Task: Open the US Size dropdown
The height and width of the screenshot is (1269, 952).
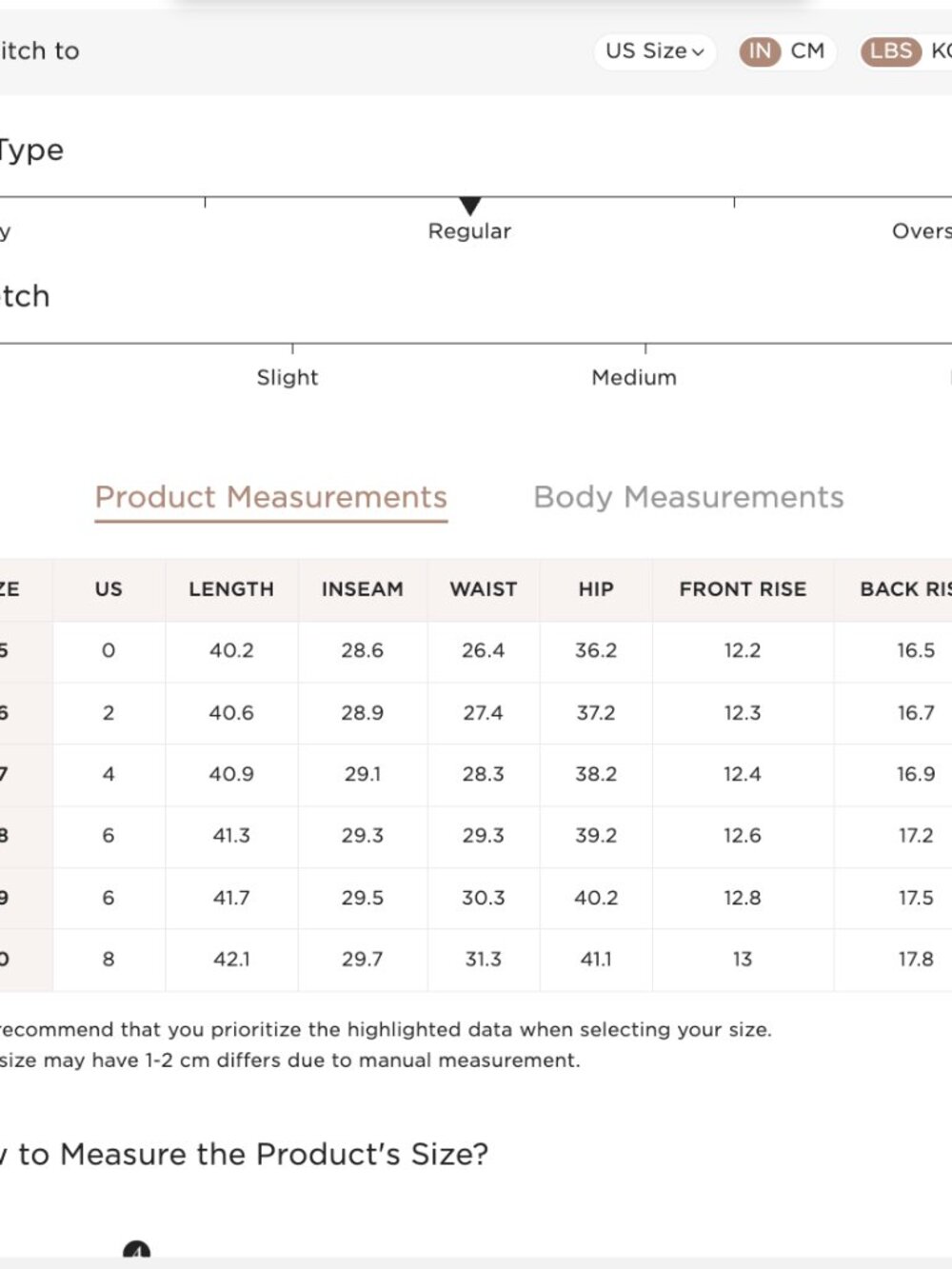Action: [654, 51]
